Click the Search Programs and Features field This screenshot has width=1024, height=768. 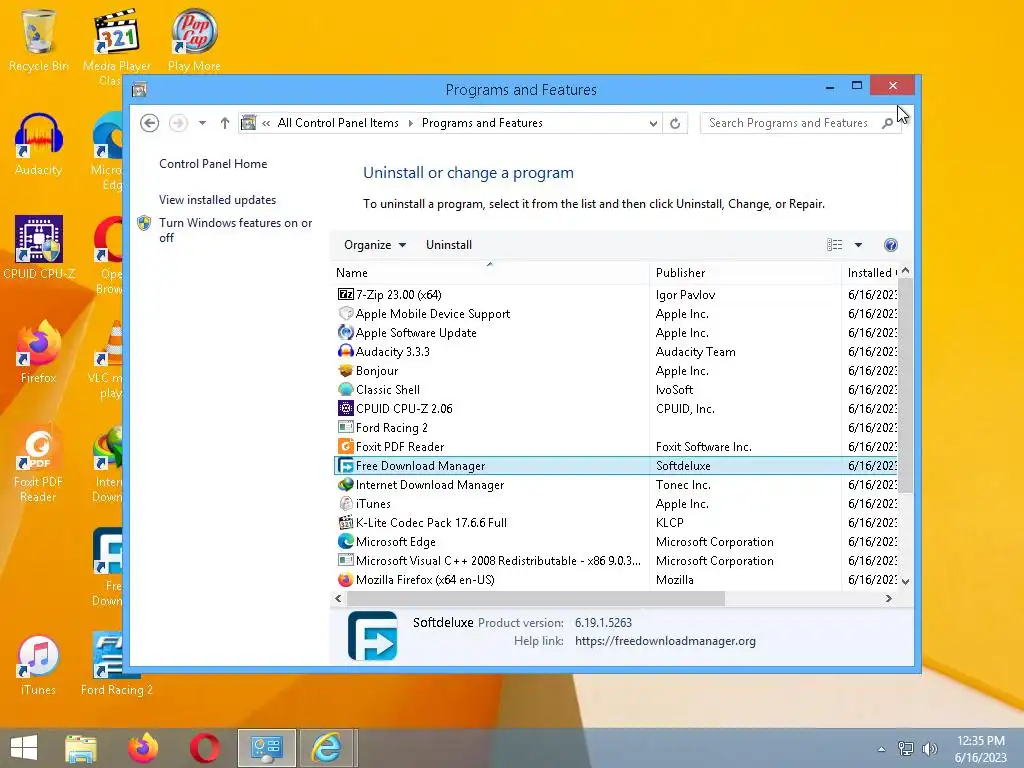click(790, 123)
